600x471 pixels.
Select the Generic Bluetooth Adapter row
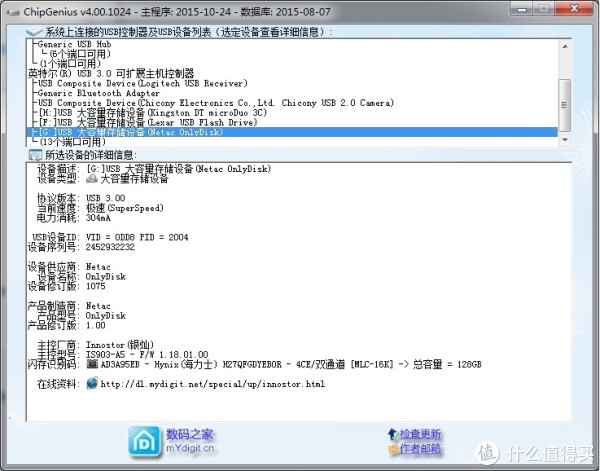coord(98,93)
